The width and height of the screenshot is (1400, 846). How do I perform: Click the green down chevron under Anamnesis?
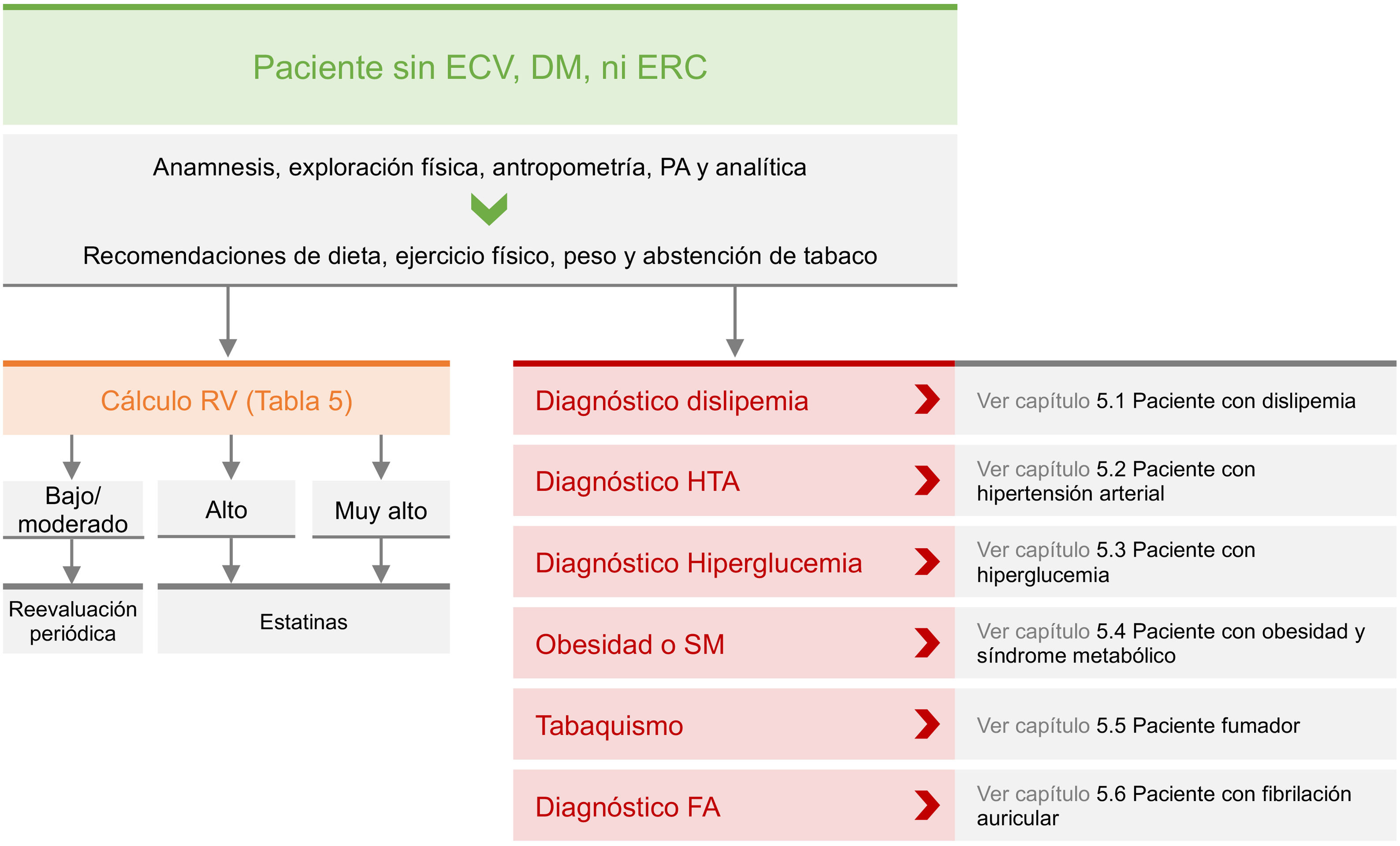tap(489, 209)
